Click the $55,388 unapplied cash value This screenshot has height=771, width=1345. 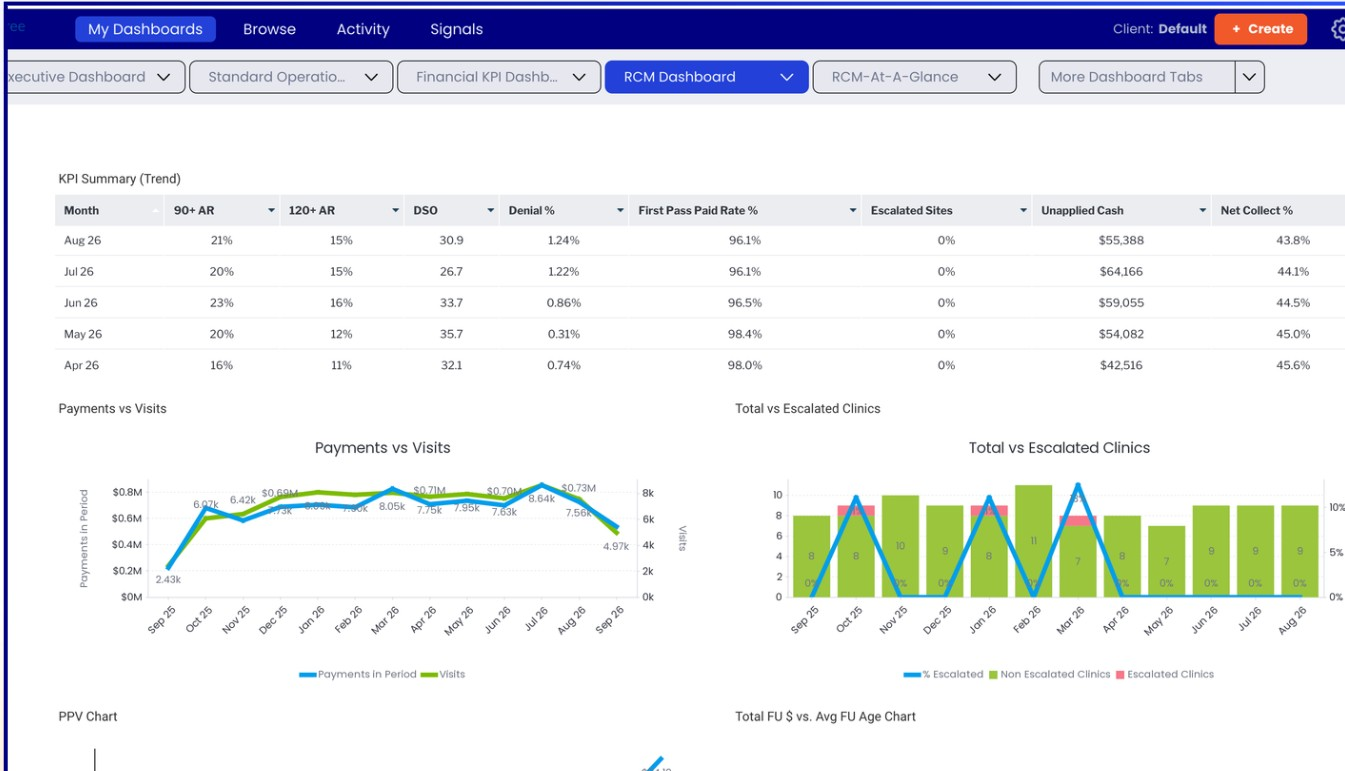pyautogui.click(x=1120, y=241)
